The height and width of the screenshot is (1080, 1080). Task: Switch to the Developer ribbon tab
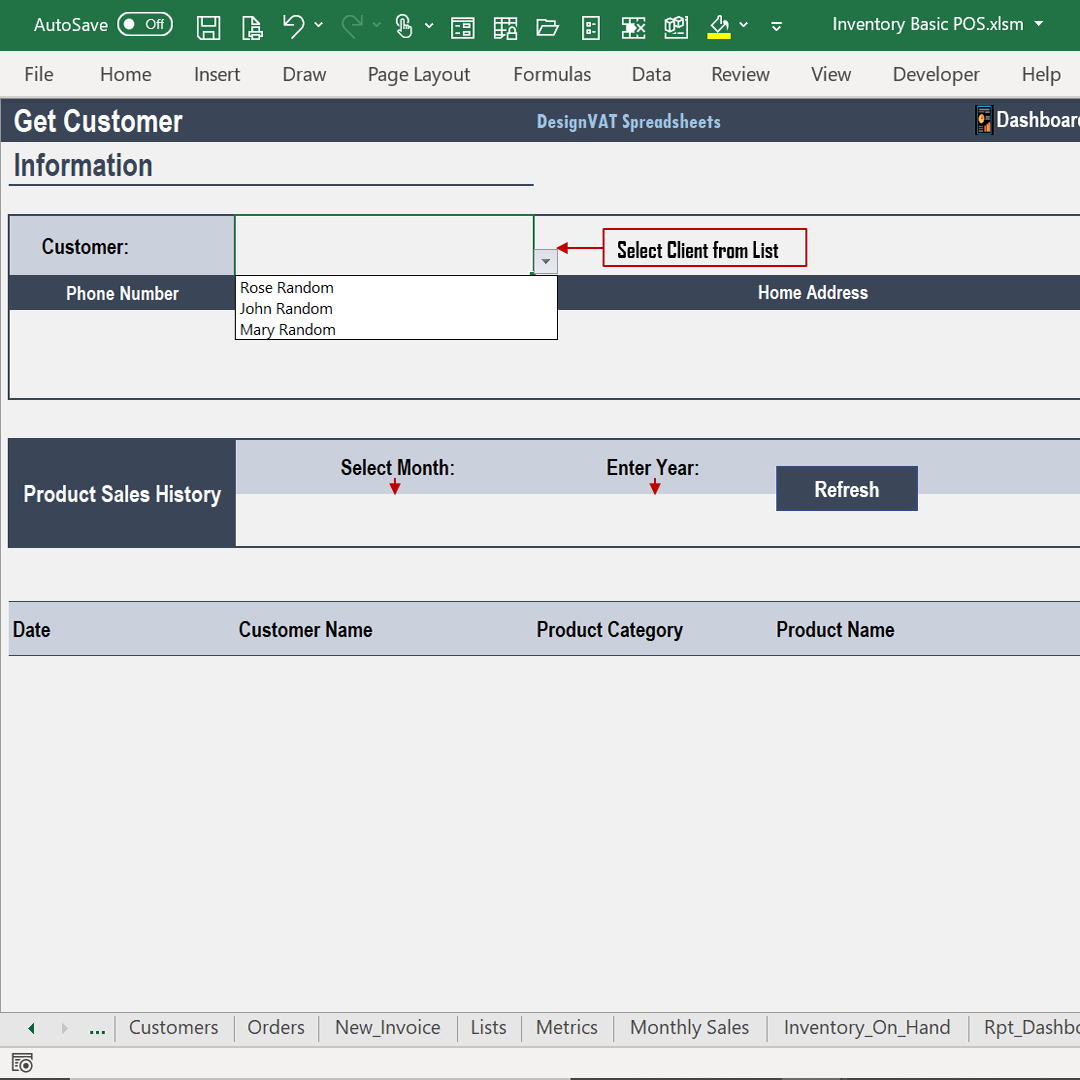(936, 74)
